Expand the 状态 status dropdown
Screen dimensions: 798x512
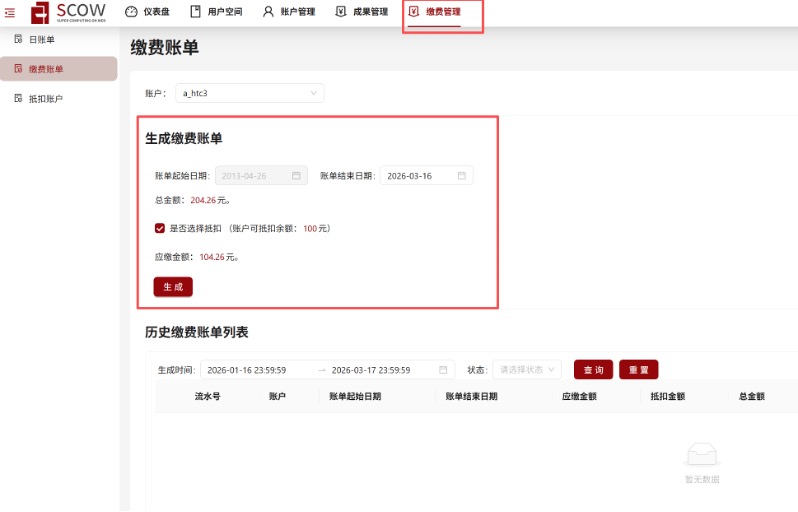(x=527, y=370)
